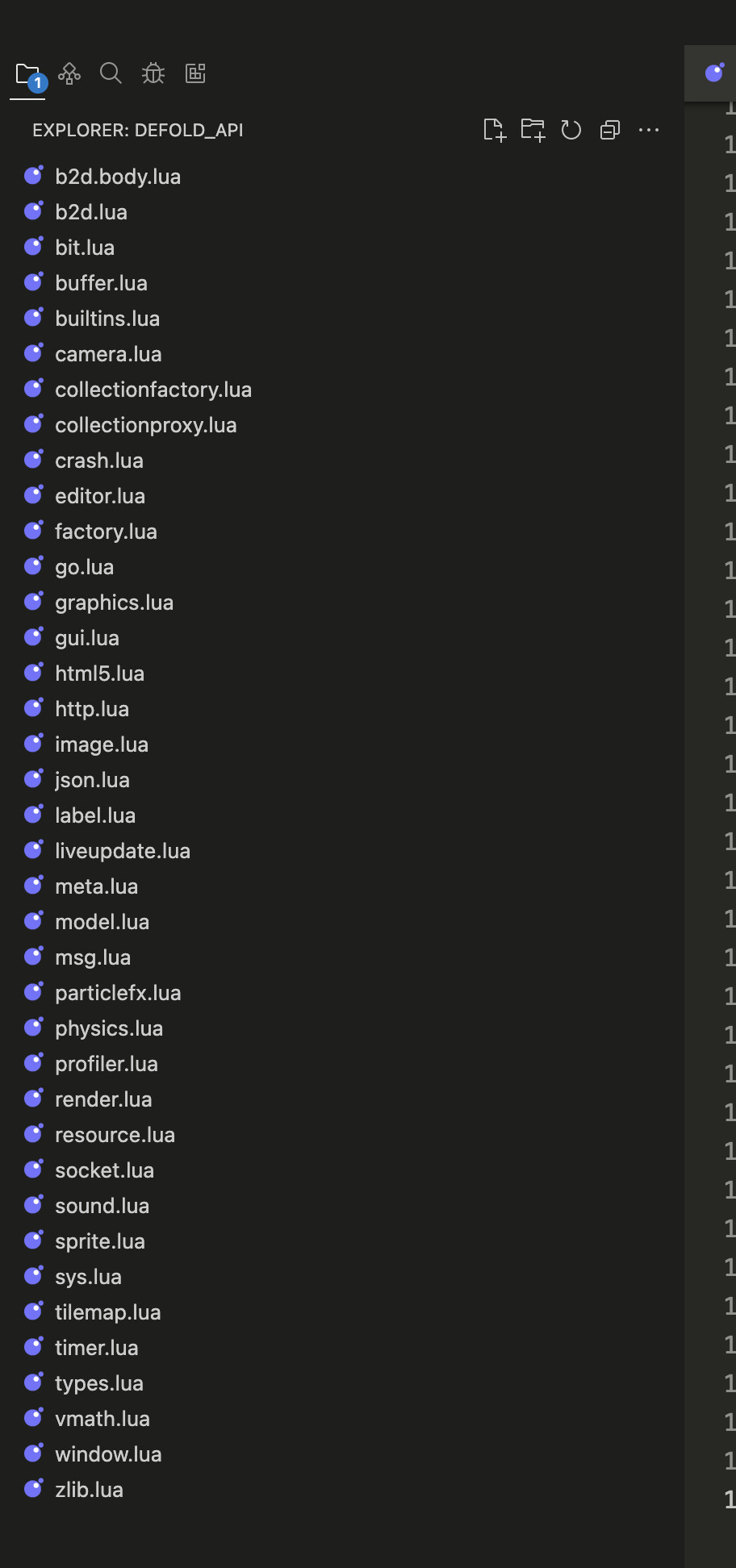Click the New File icon
Image resolution: width=736 pixels, height=1568 pixels.
494,130
